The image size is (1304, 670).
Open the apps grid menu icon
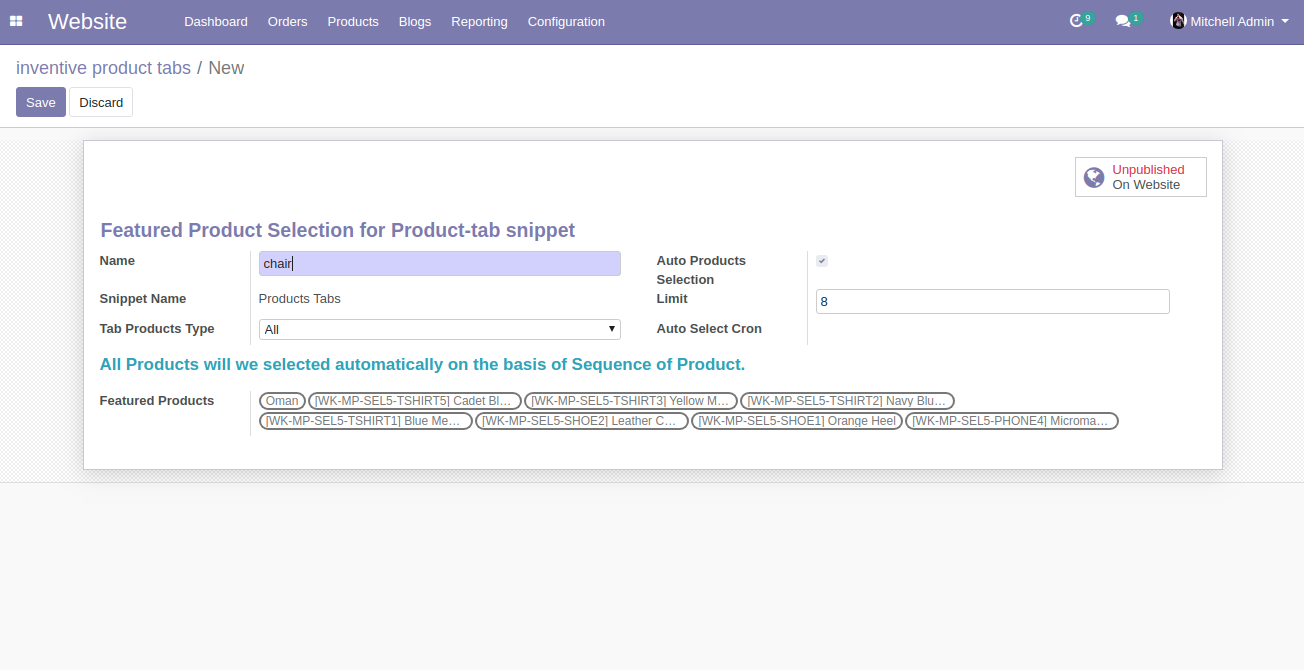click(16, 21)
